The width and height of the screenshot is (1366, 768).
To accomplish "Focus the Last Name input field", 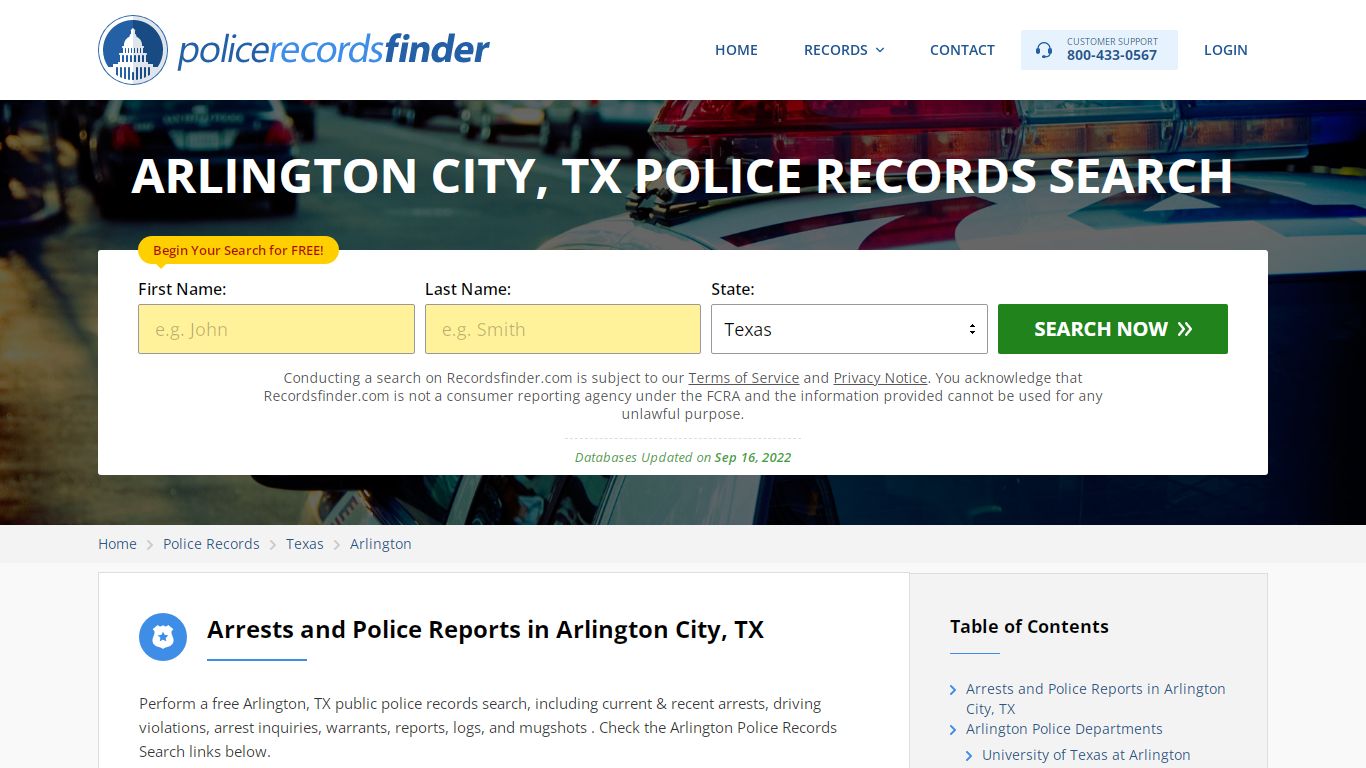I will 563,329.
